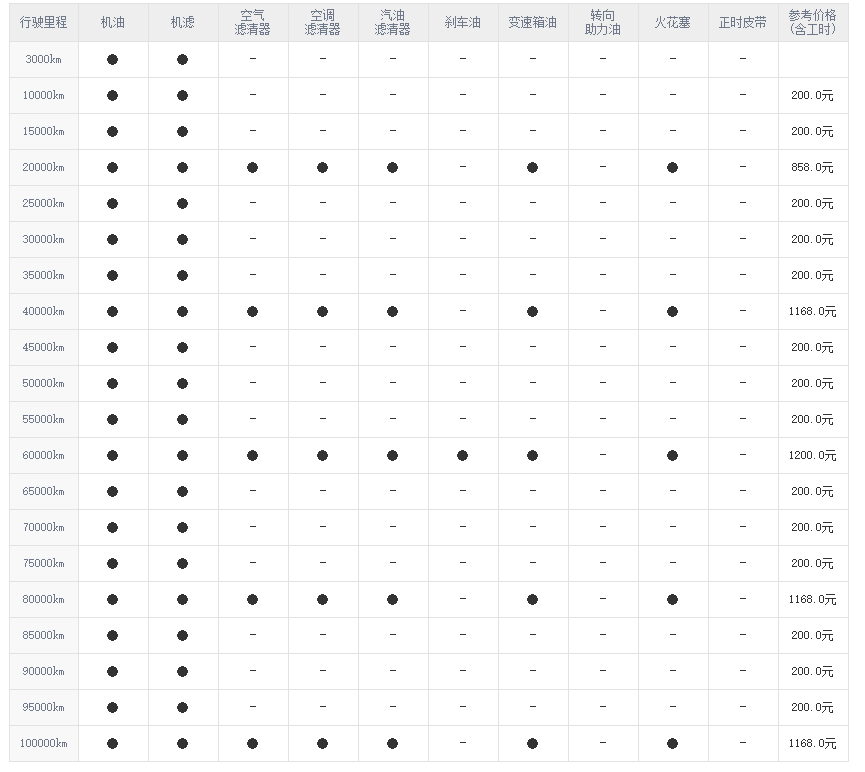Click the 参考价格(含工时) column header
This screenshot has width=865, height=772.
[x=811, y=23]
